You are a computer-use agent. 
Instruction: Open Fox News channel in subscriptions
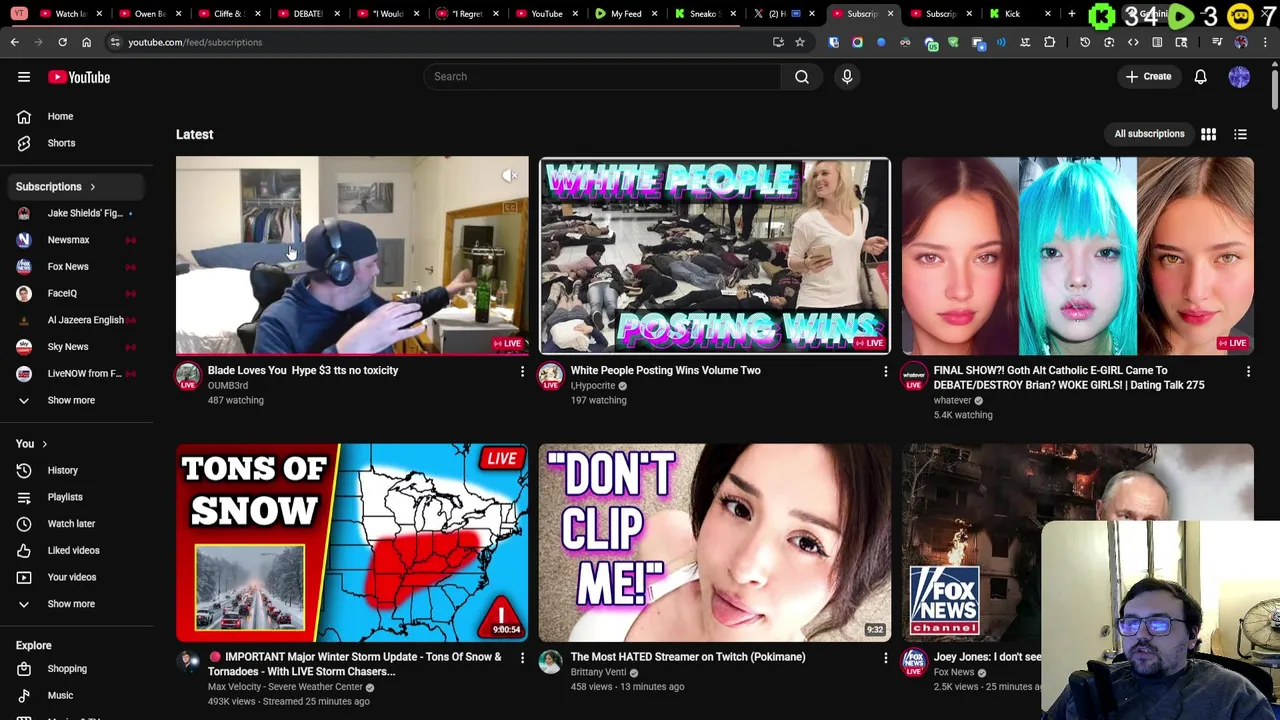point(76,267)
